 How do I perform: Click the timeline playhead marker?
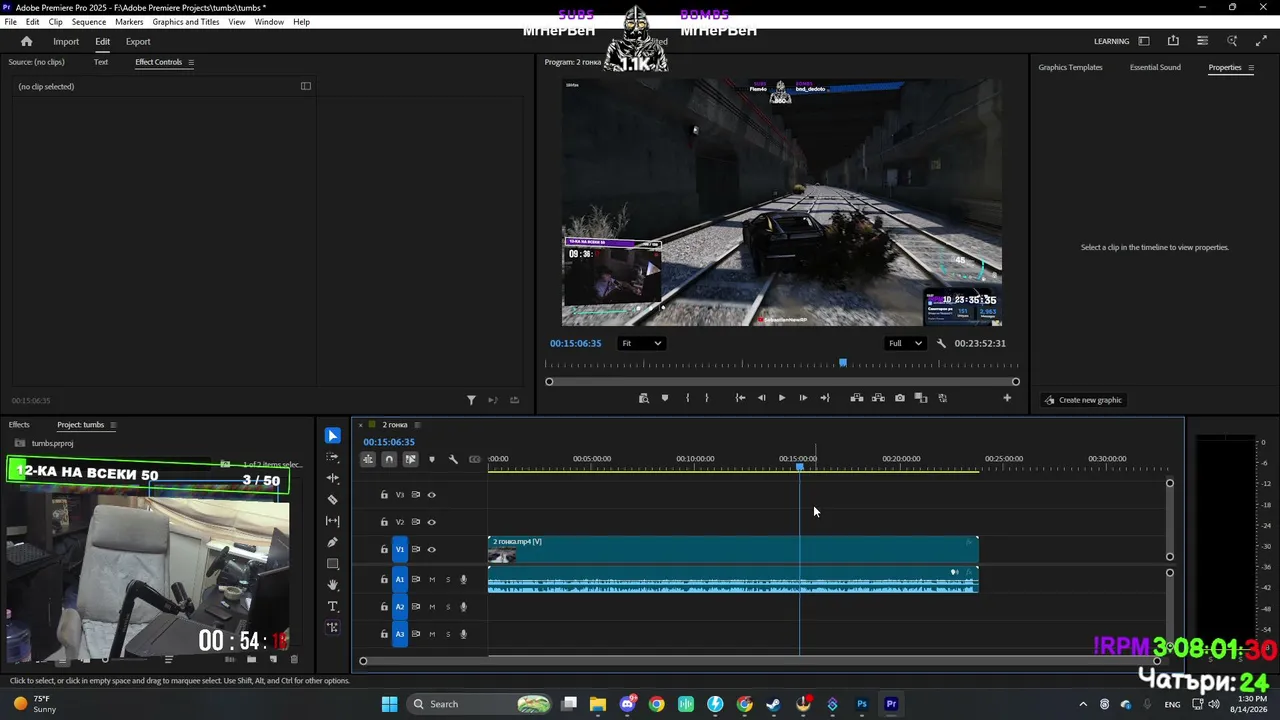pos(799,467)
